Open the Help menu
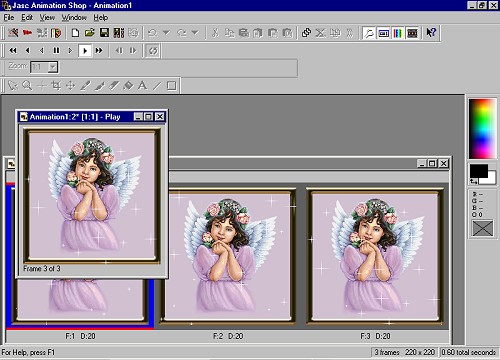The height and width of the screenshot is (360, 500). pos(100,17)
